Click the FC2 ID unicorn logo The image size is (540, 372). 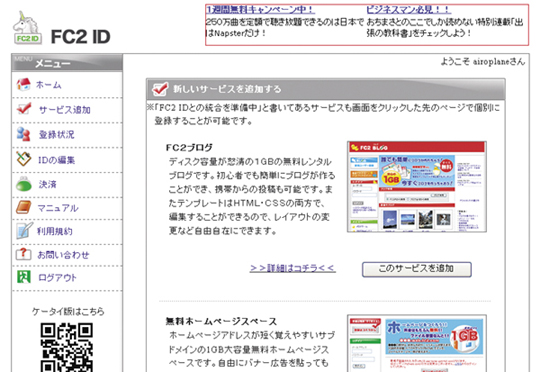28,28
